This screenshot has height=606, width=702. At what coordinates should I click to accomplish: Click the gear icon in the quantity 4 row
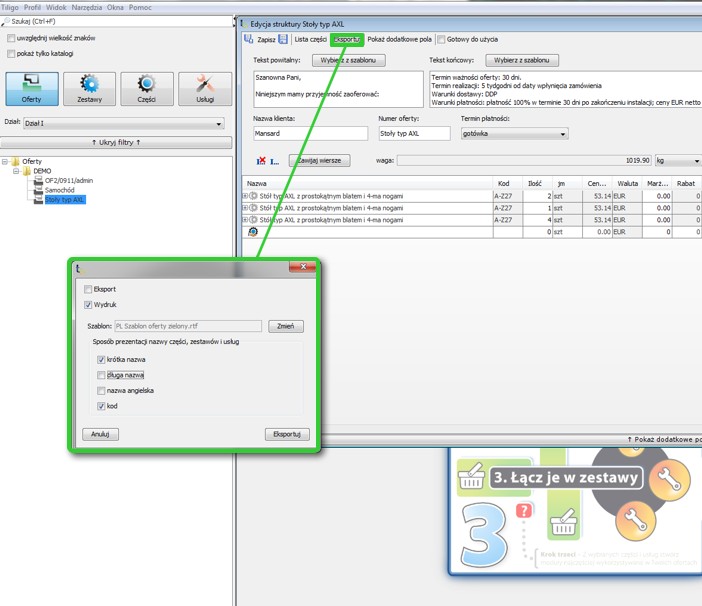coord(253,220)
